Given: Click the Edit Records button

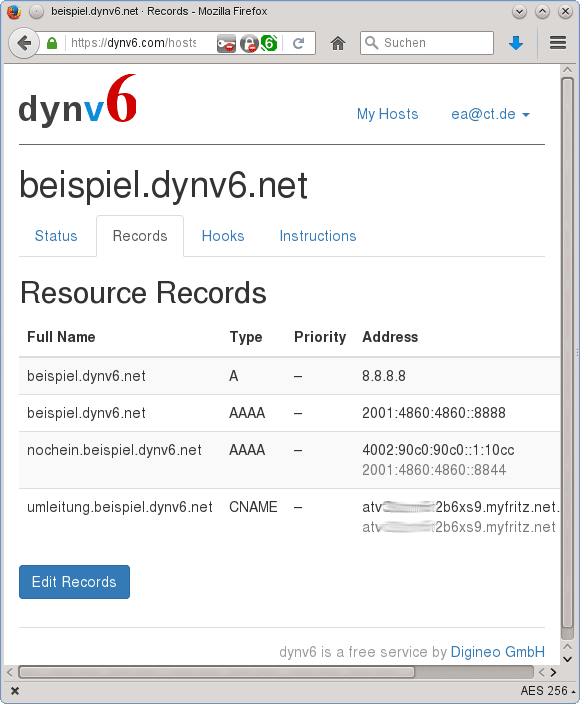Looking at the screenshot, I should 75,582.
